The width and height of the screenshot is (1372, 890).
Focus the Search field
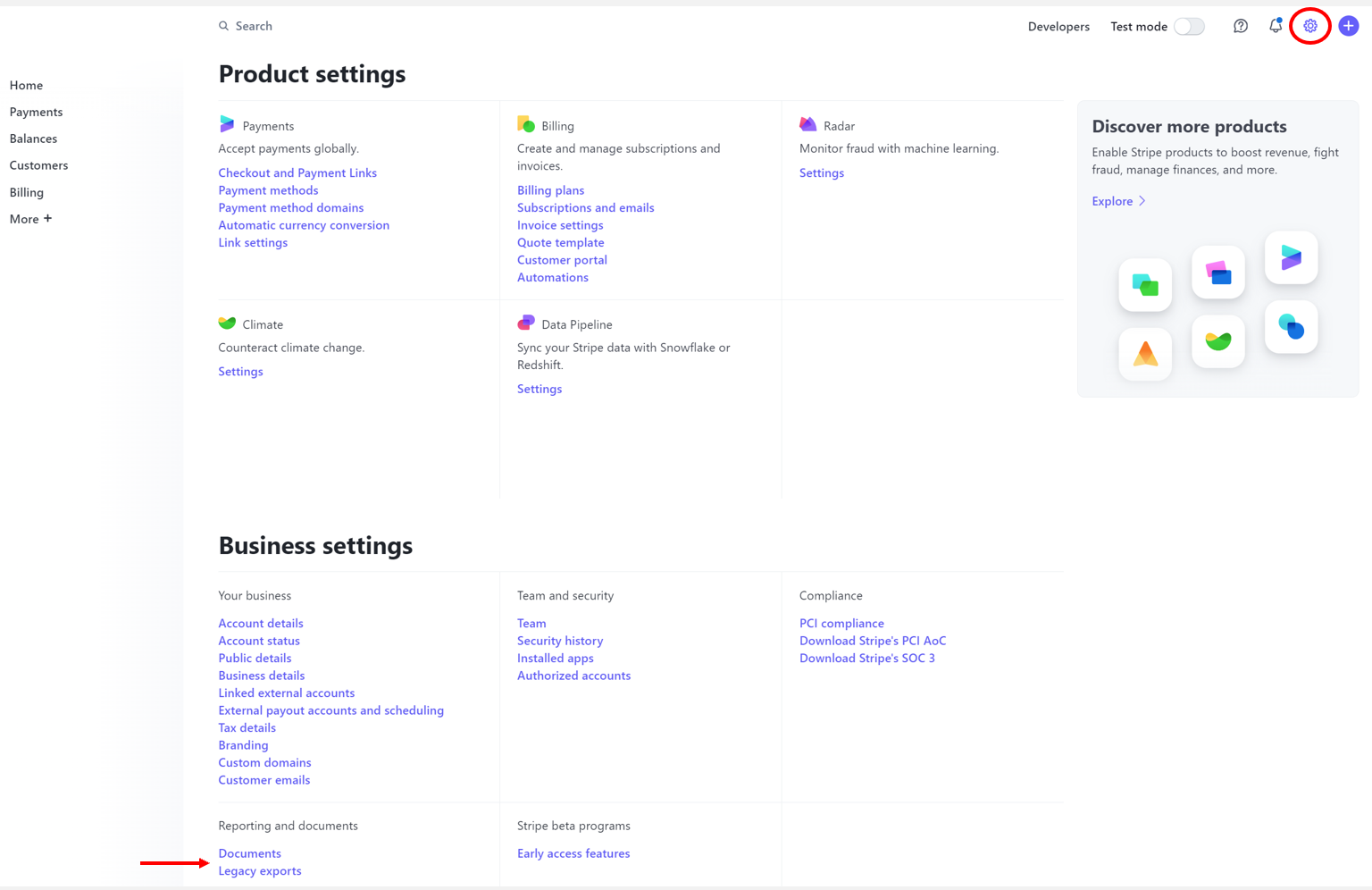[x=254, y=26]
